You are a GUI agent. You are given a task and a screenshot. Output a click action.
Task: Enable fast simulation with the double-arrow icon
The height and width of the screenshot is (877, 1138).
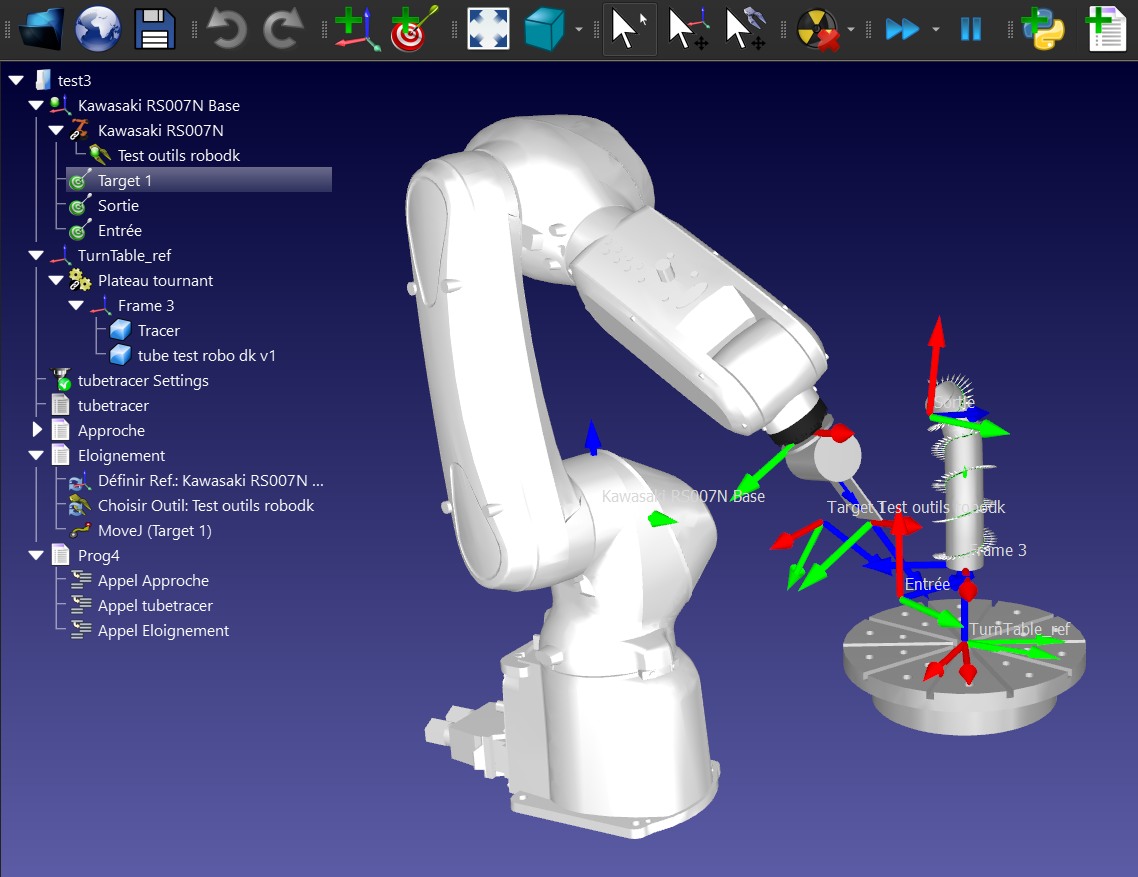click(902, 29)
